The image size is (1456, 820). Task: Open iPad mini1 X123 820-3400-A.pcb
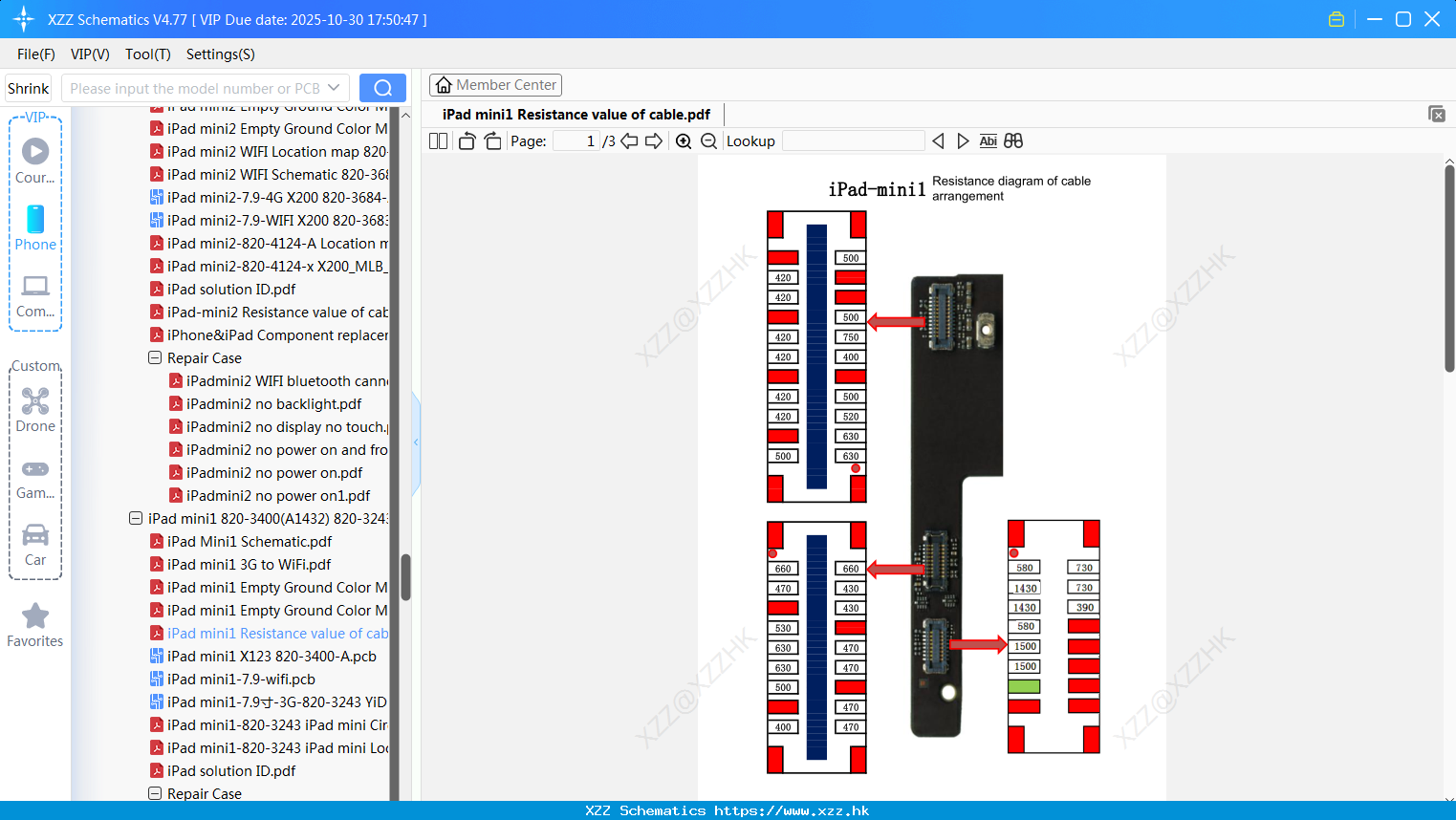coord(263,657)
